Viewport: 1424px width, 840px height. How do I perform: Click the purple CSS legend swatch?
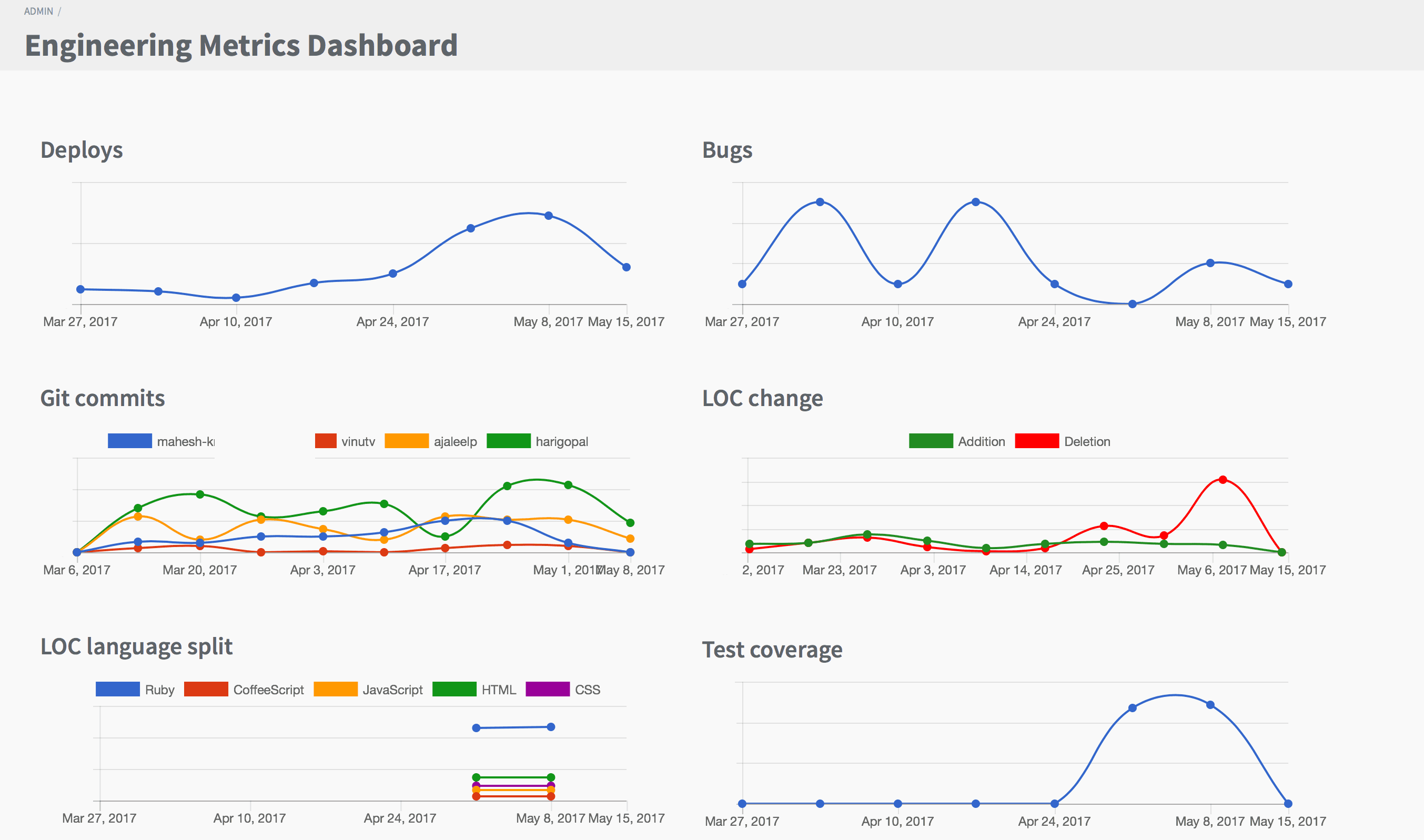tap(547, 689)
